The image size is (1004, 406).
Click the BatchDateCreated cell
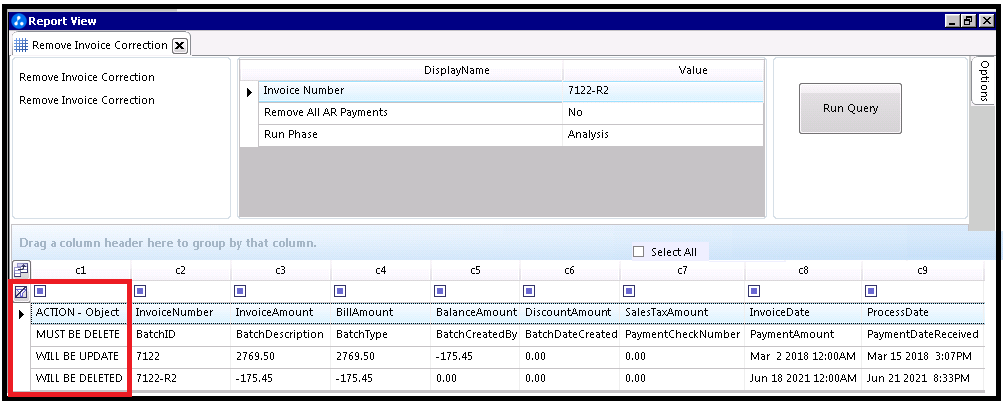pyautogui.click(x=570, y=334)
